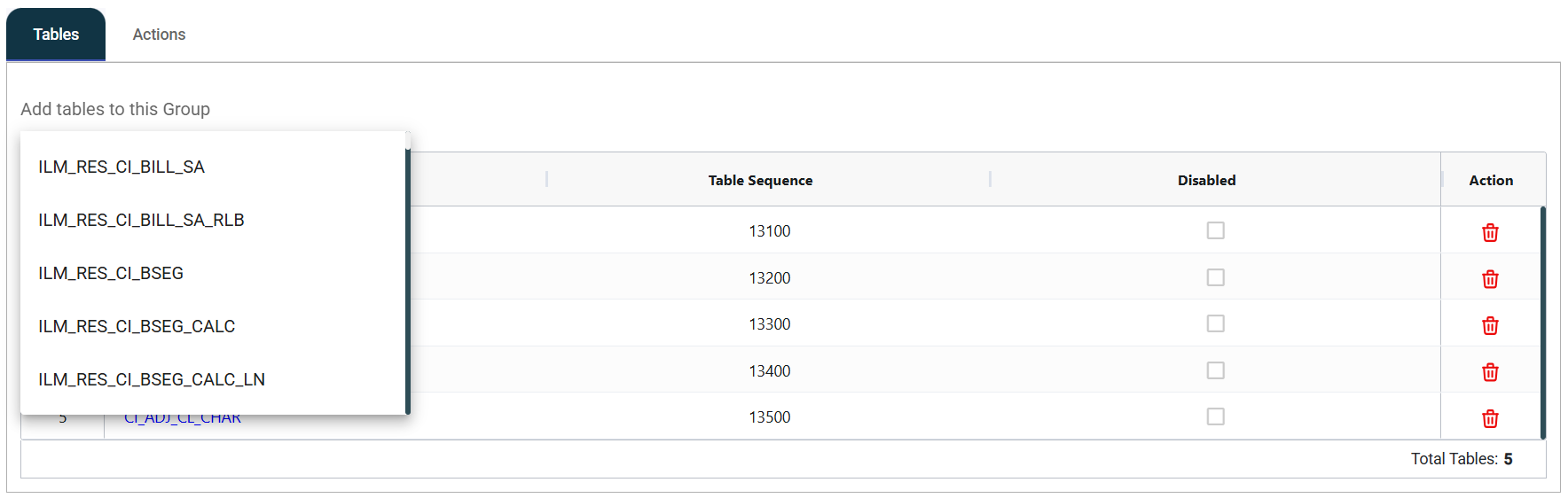Open the Tables tab
The height and width of the screenshot is (498, 1568).
(56, 35)
